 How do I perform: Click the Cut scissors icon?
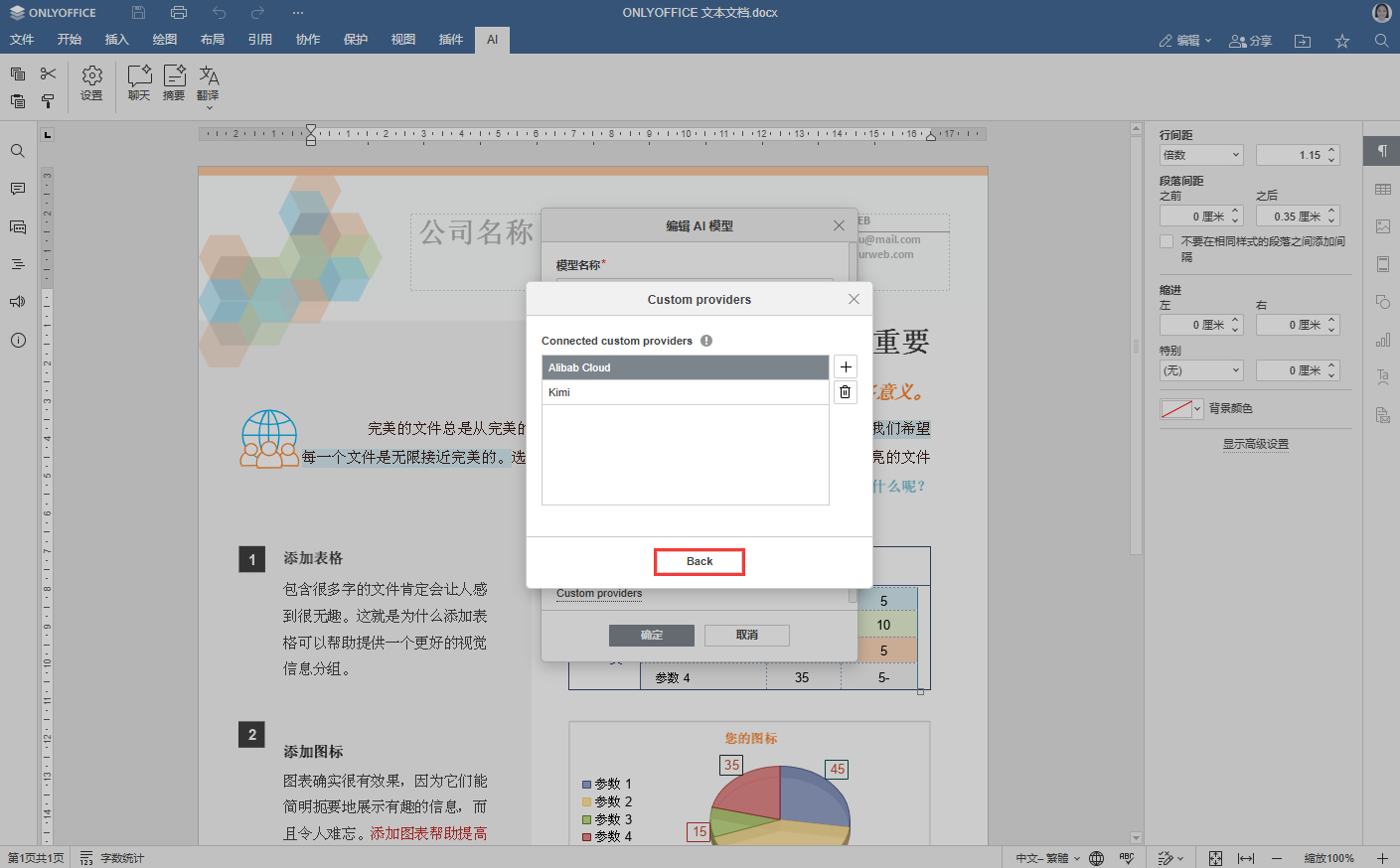(x=48, y=73)
